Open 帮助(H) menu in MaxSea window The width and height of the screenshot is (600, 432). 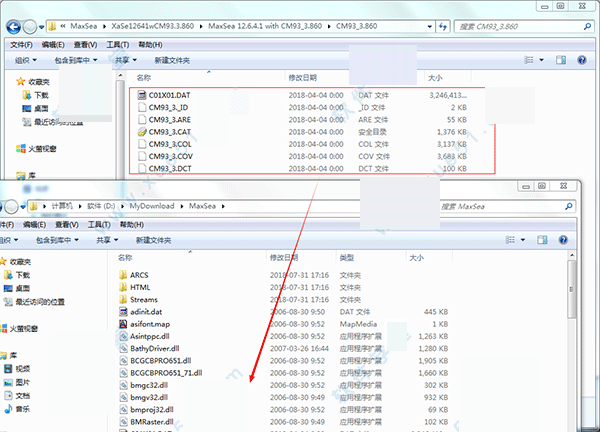131,225
